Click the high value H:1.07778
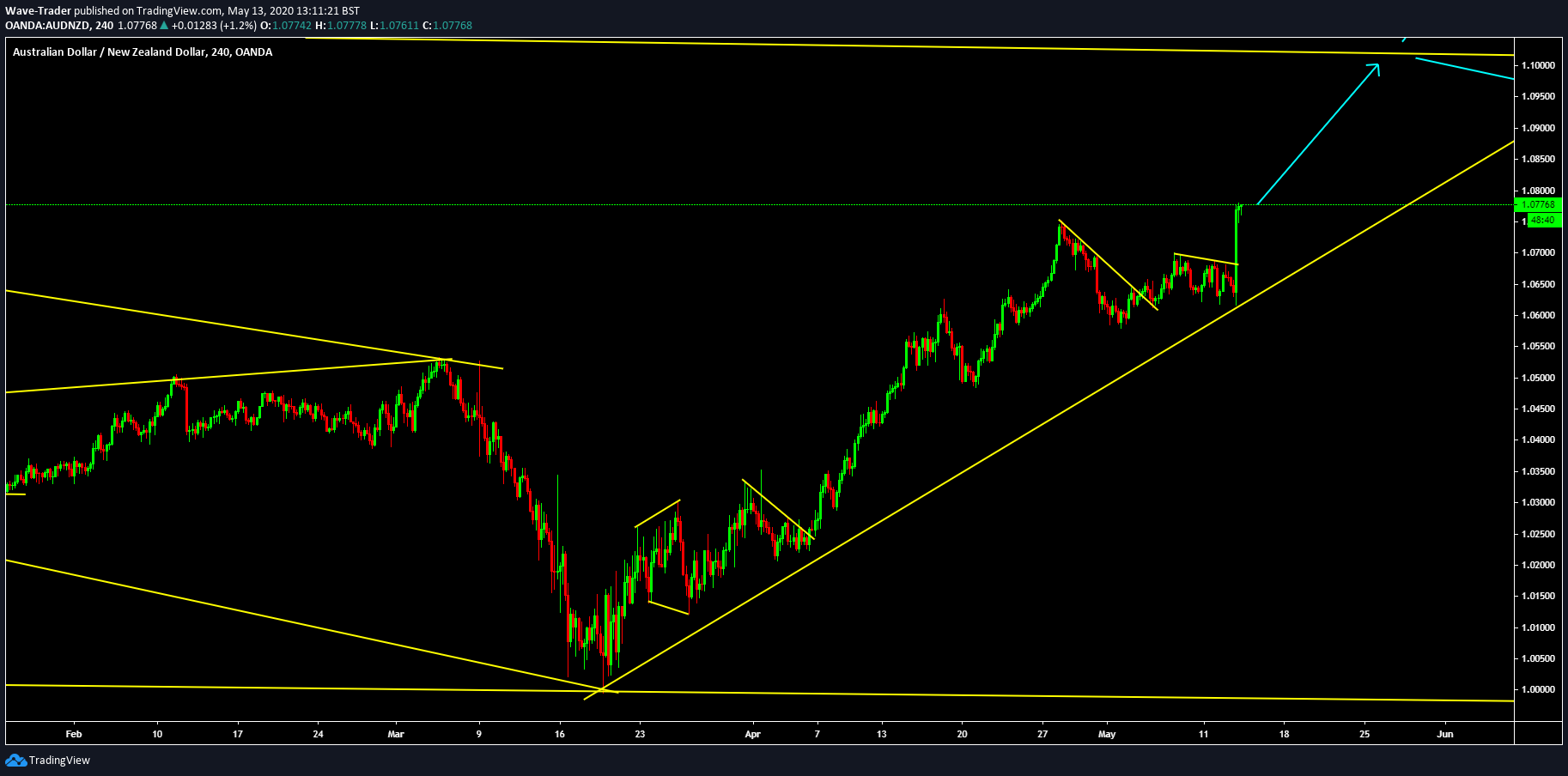Image resolution: width=1568 pixels, height=776 pixels. [341, 26]
